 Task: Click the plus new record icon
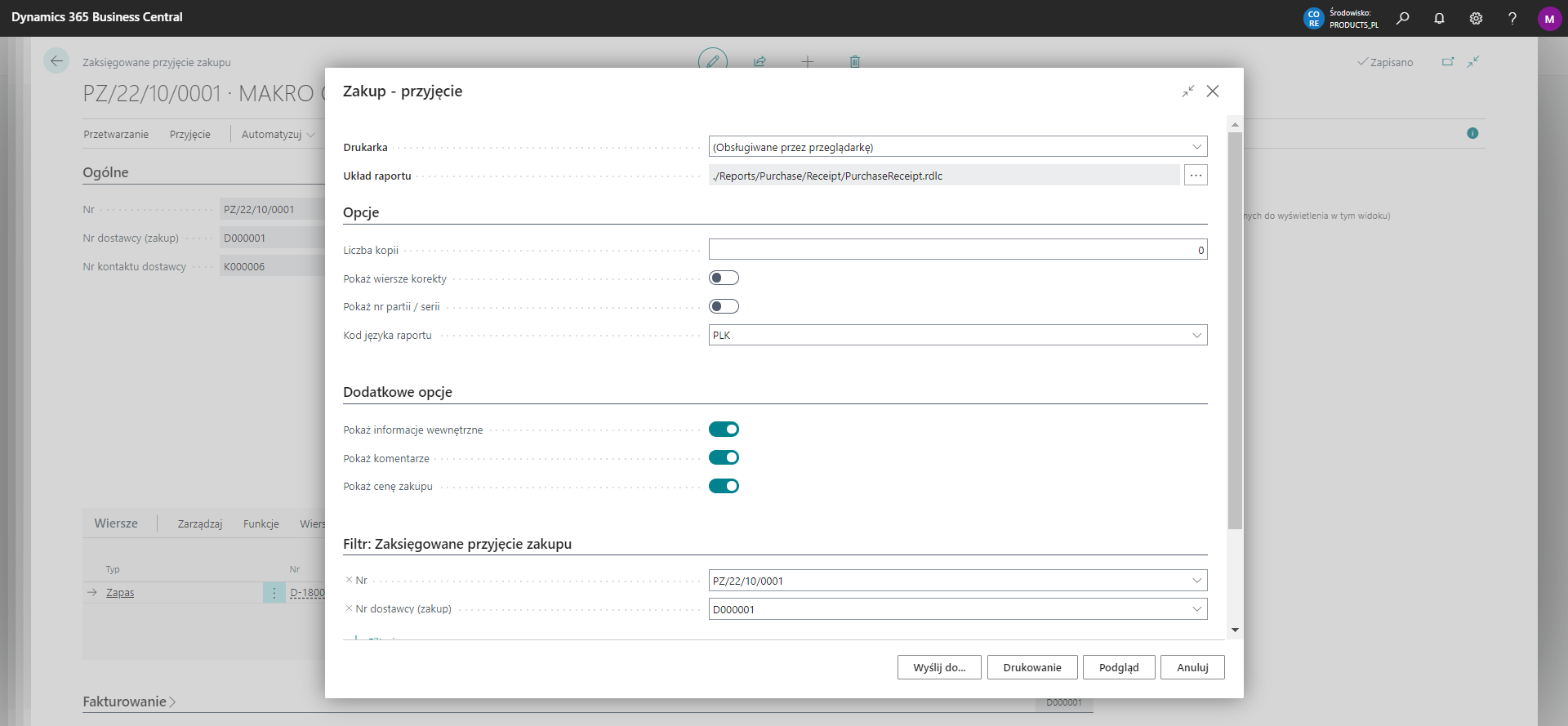tap(807, 61)
